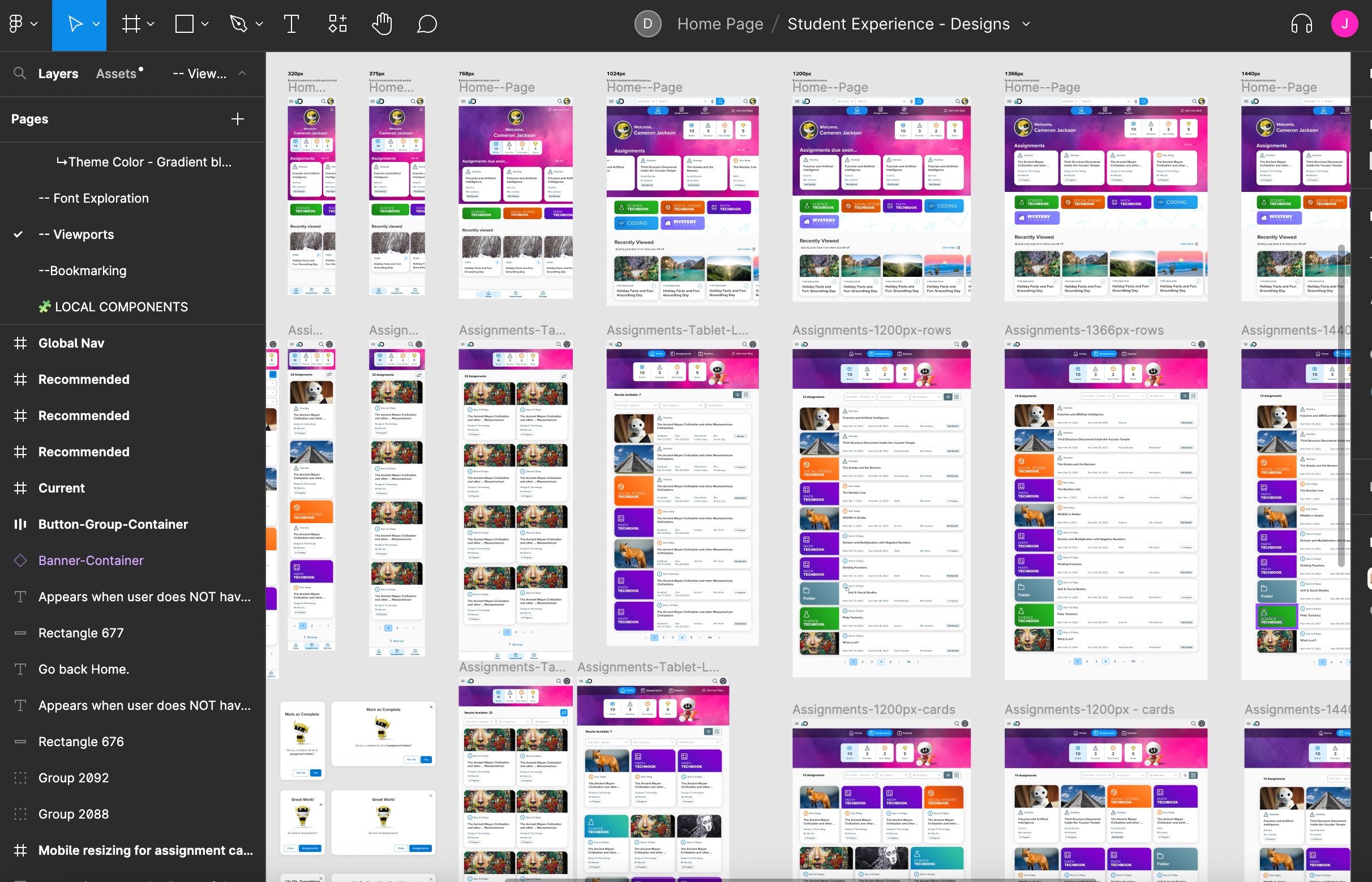Click the headphones audio icon
This screenshot has width=1372, height=882.
point(1302,24)
